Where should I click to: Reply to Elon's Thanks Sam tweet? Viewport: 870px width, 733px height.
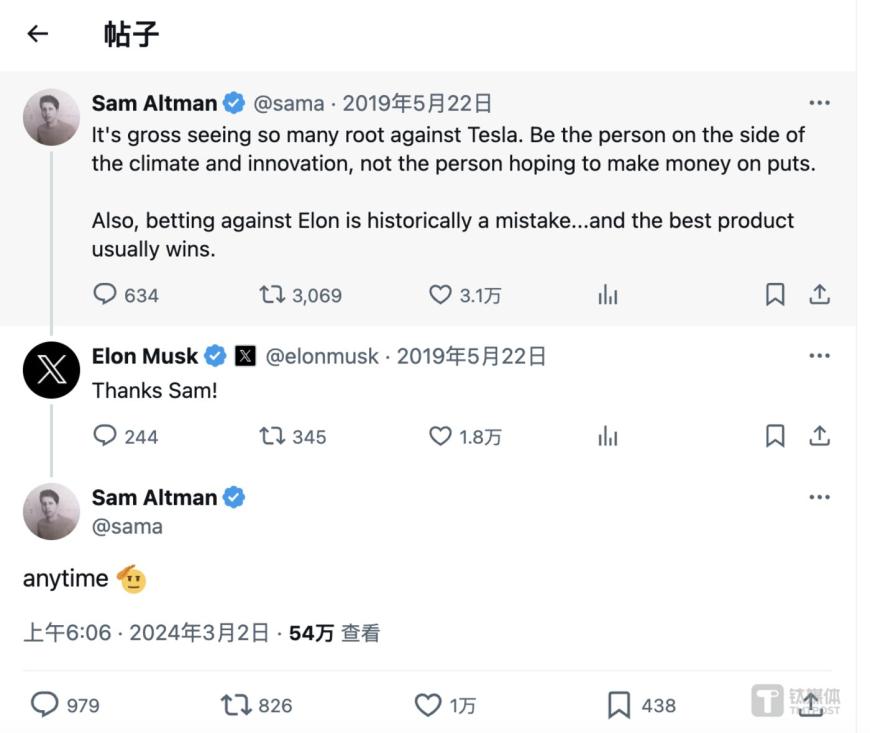(104, 436)
